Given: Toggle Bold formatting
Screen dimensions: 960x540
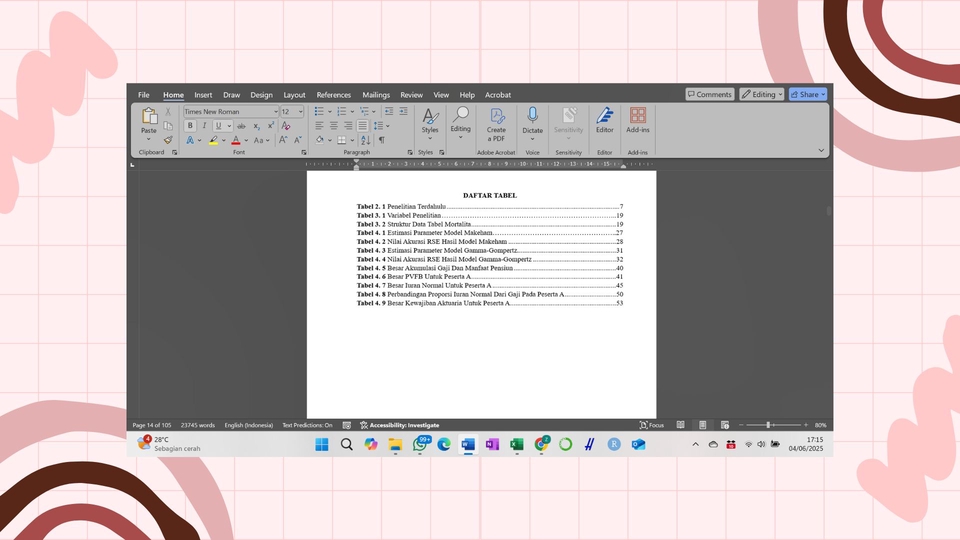Looking at the screenshot, I should point(190,126).
